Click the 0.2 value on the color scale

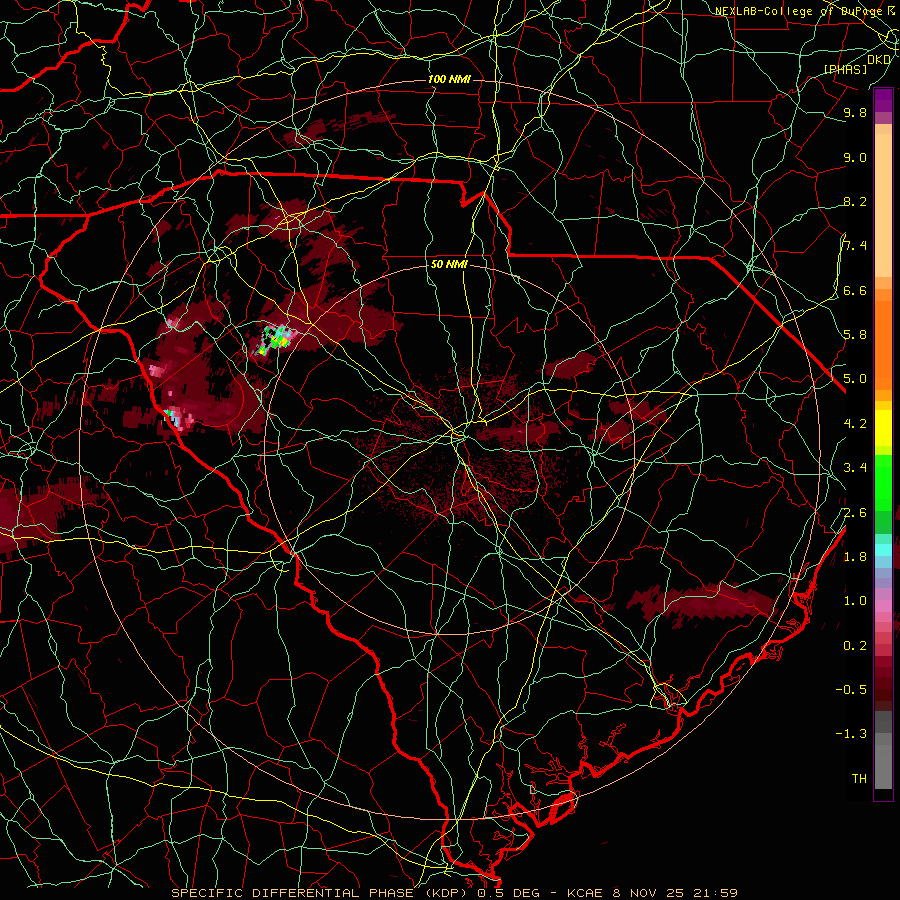pyautogui.click(x=855, y=645)
